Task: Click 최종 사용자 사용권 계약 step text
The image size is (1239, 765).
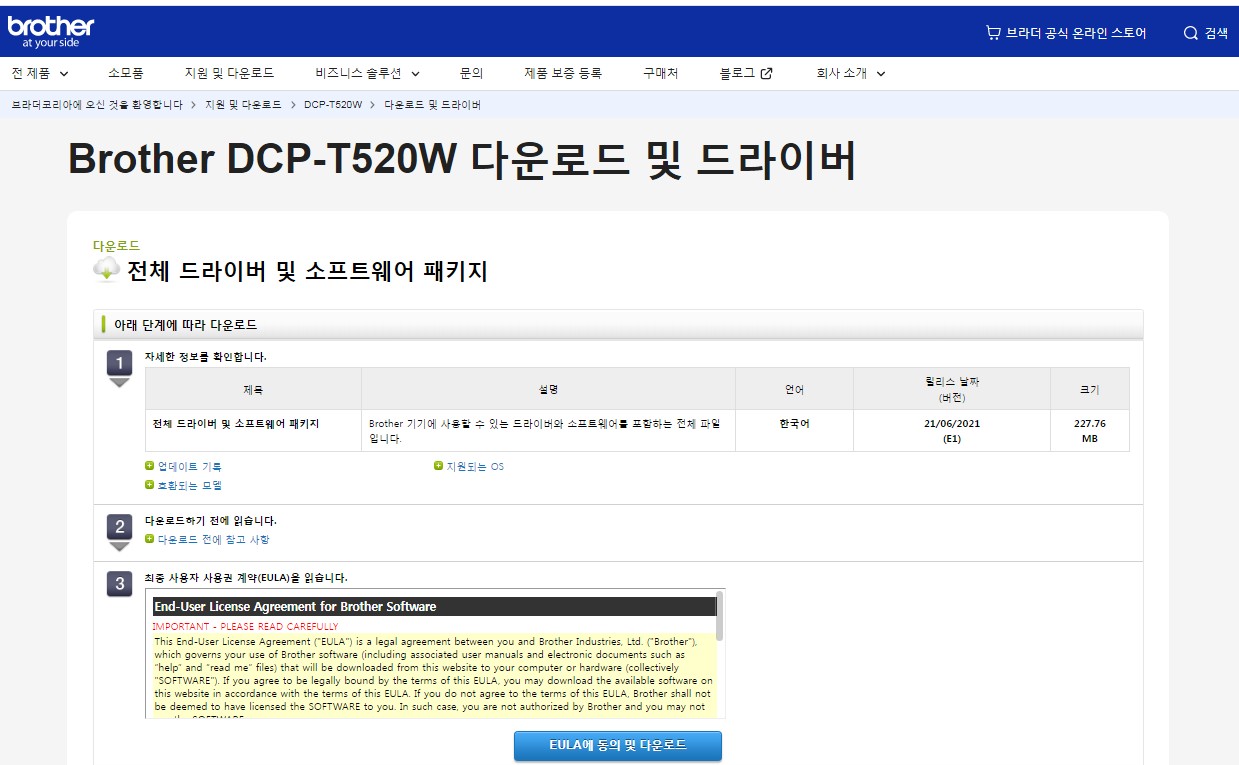Action: pos(246,578)
